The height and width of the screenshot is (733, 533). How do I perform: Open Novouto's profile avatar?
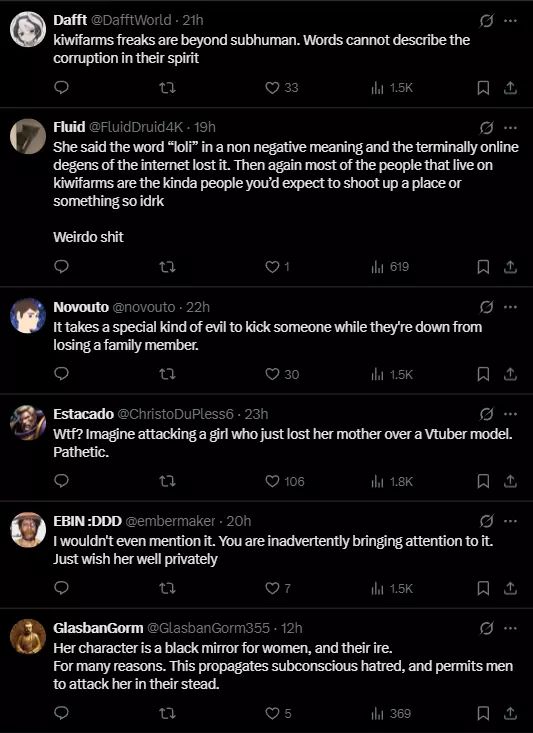coord(28,316)
